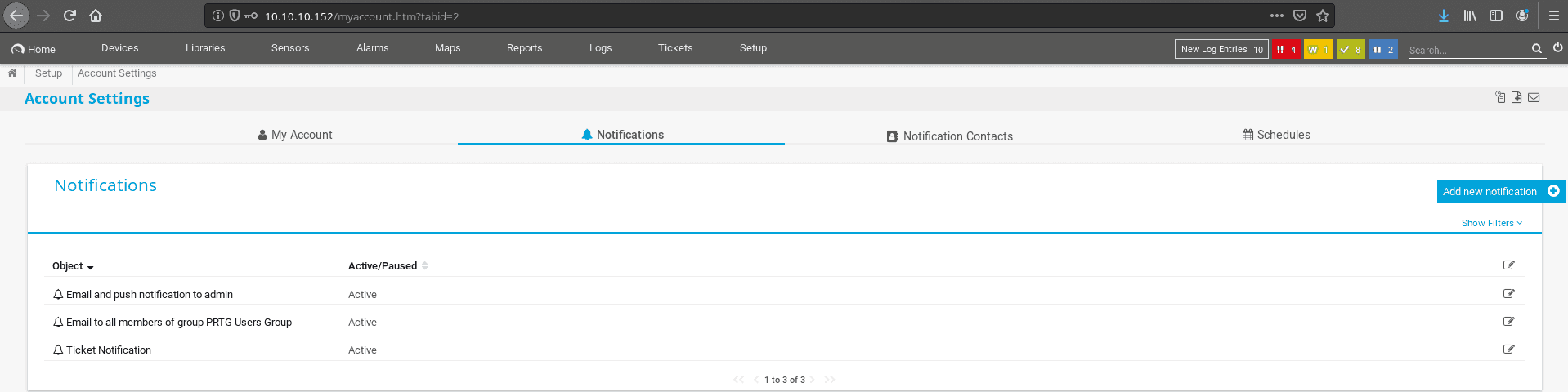This screenshot has width=1568, height=392.
Task: Open the saved login key icon
Action: tap(251, 16)
